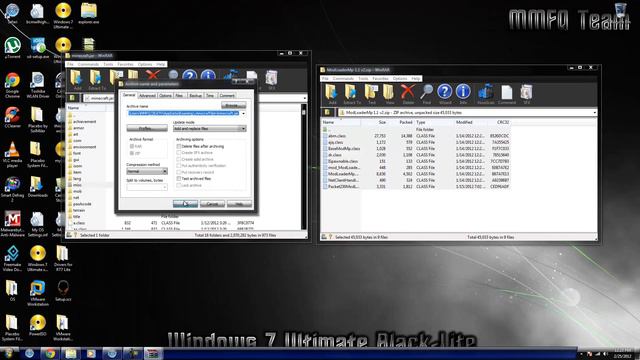The height and width of the screenshot is (360, 640).
Task: Click VirusScan icon in ModLoaderMp window
Action: (485, 93)
